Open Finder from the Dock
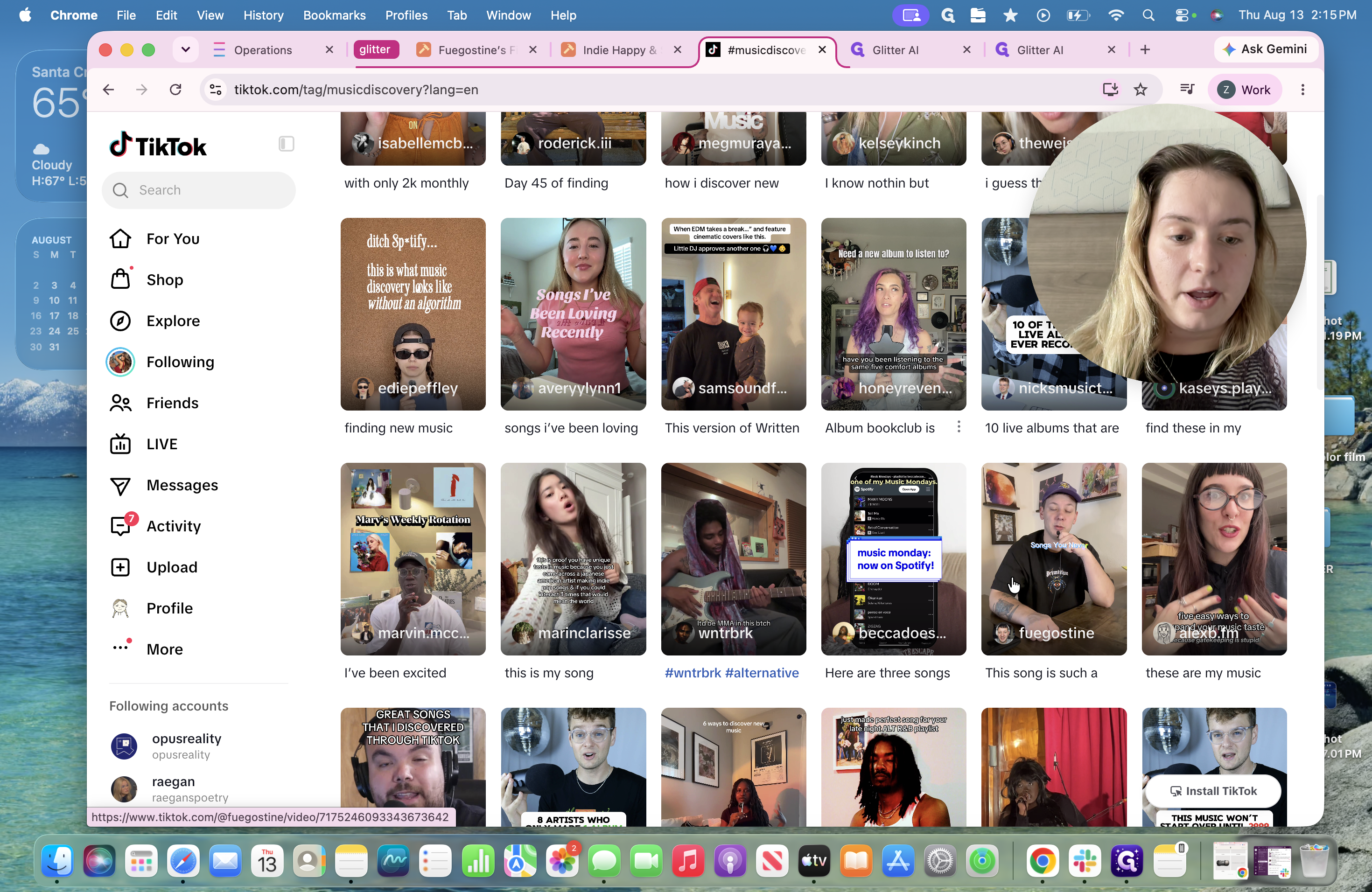Viewport: 1372px width, 892px height. pyautogui.click(x=57, y=861)
